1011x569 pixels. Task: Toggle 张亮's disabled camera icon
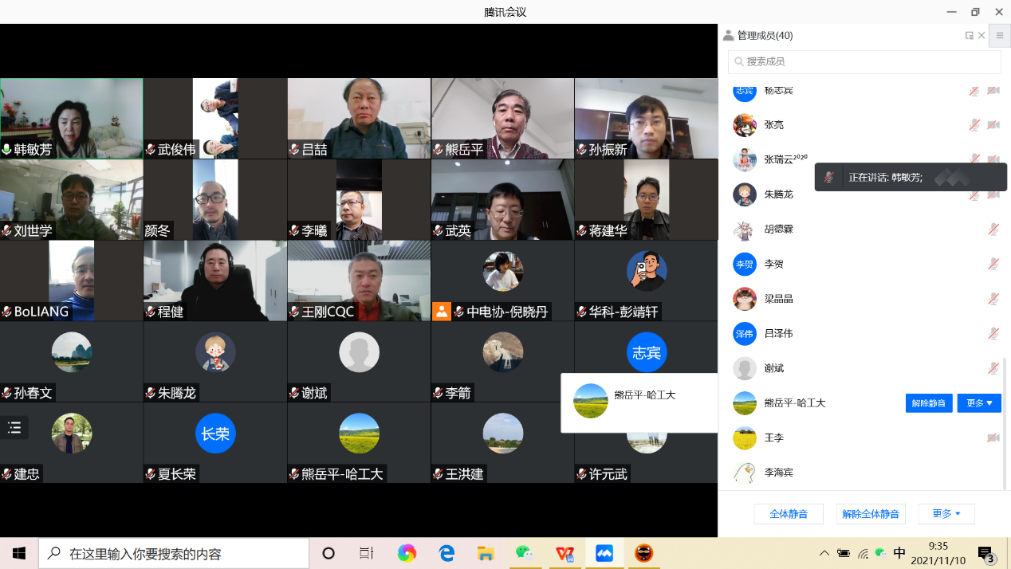click(x=993, y=125)
